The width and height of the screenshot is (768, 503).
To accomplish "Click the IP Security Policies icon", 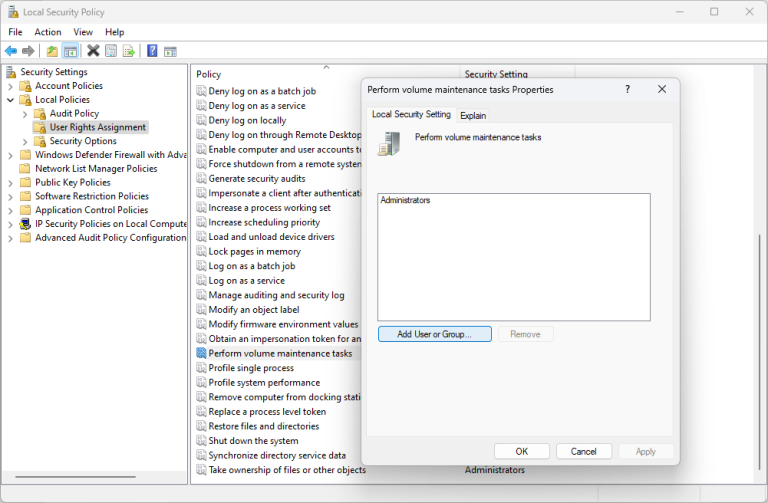I will (x=25, y=224).
